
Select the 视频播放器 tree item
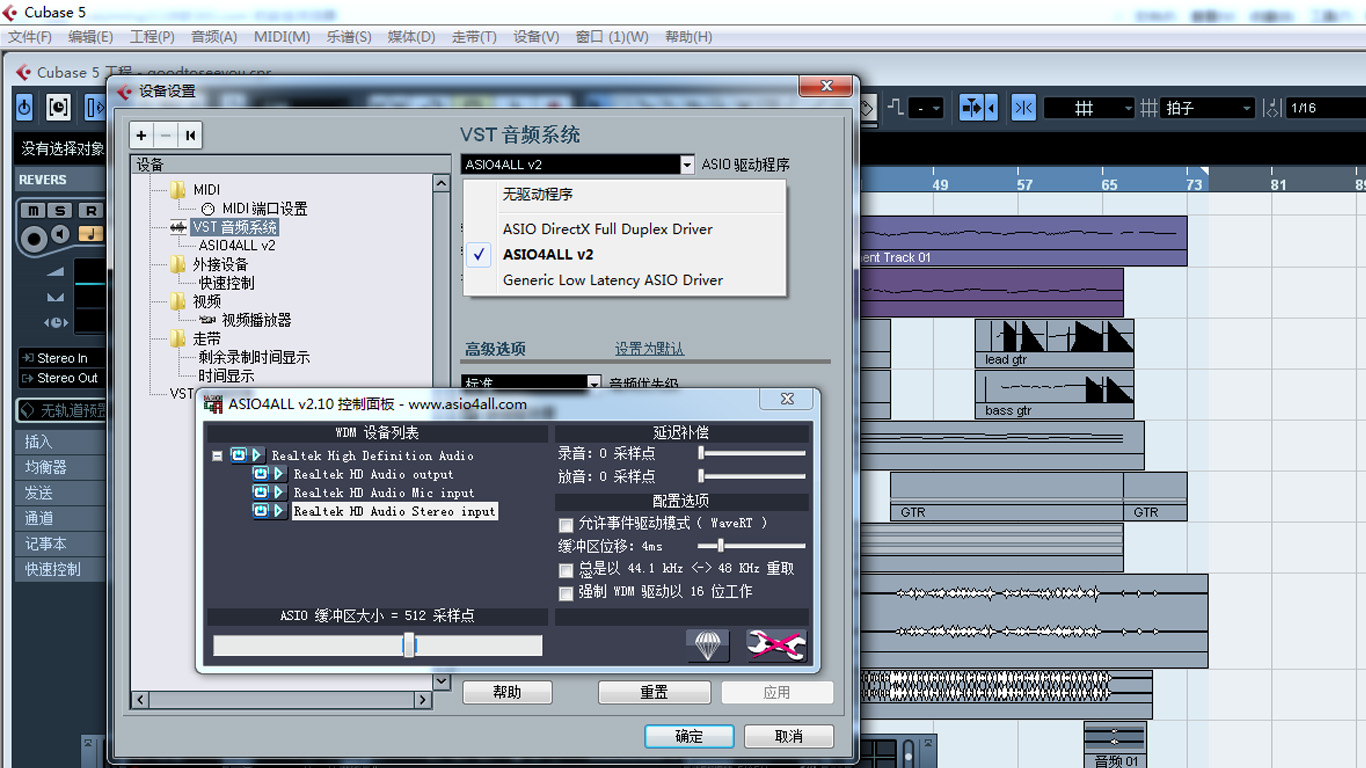tap(257, 320)
